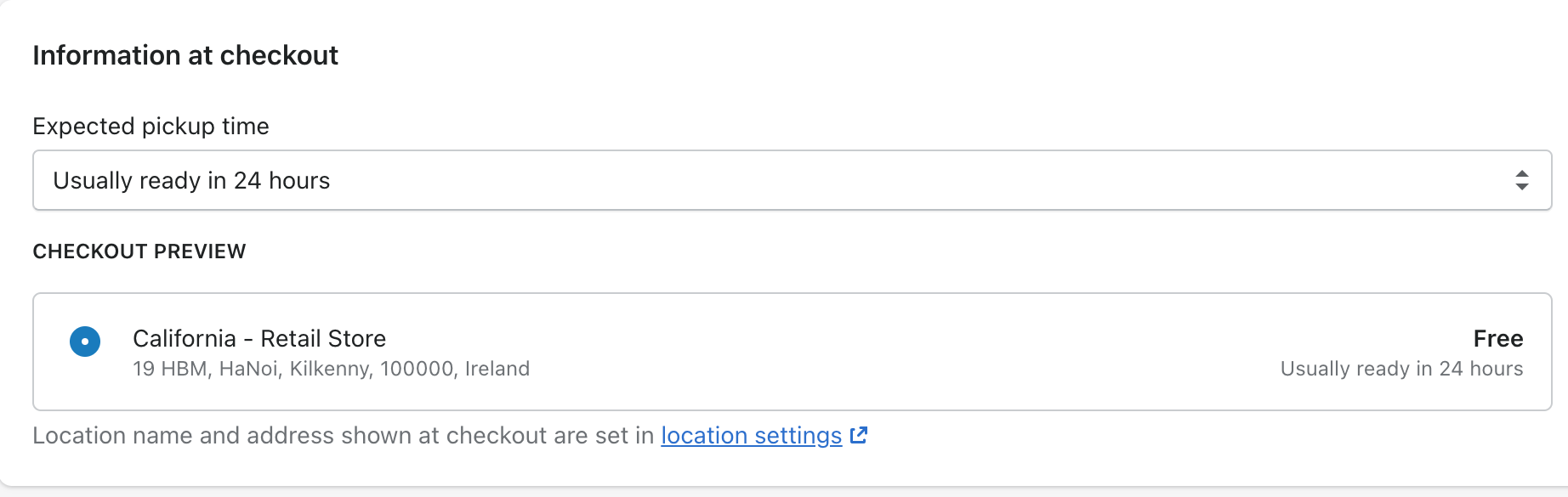Image resolution: width=1568 pixels, height=497 pixels.
Task: Click the Information at checkout heading
Action: tap(185, 56)
